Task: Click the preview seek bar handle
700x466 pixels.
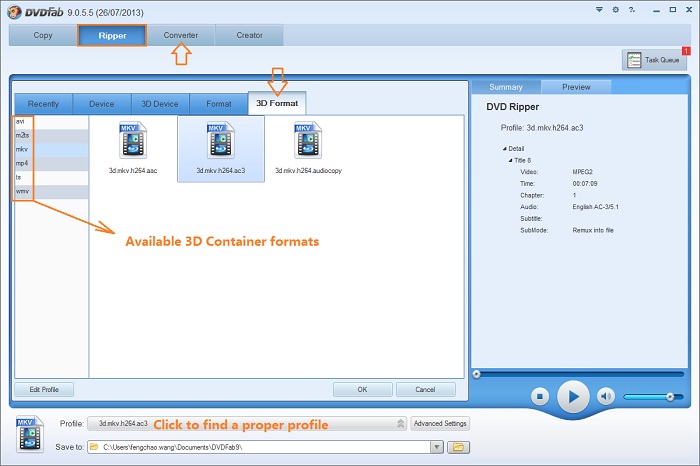Action: pos(477,374)
